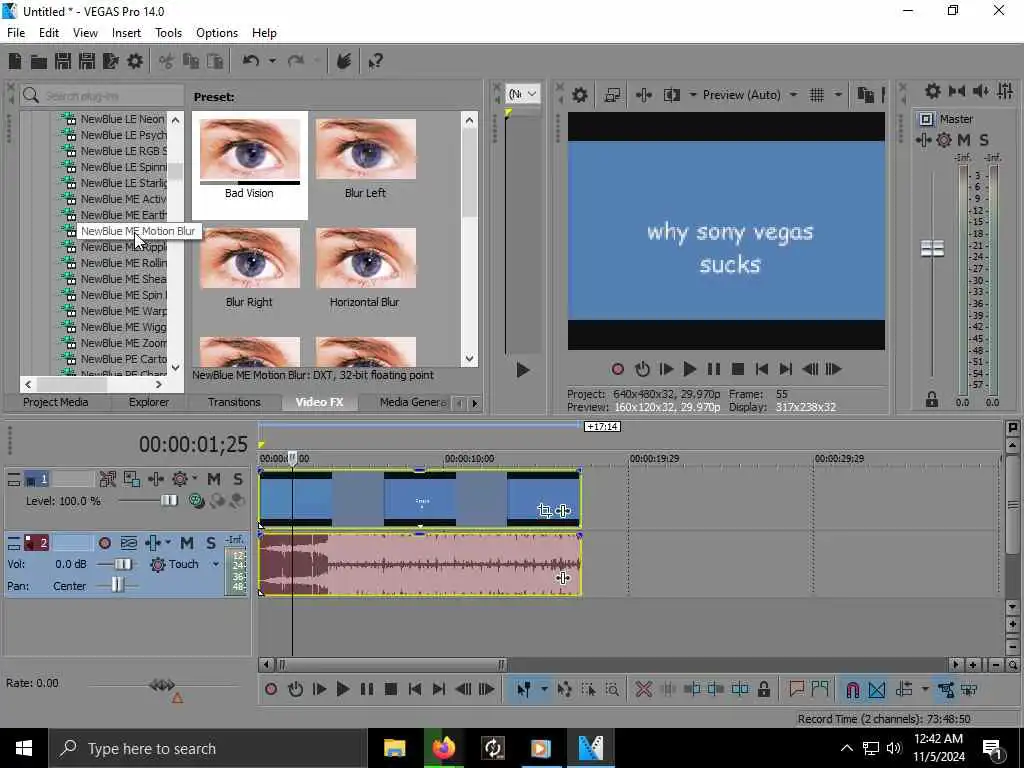
Task: Create a new project via toolbar icon
Action: [14, 61]
